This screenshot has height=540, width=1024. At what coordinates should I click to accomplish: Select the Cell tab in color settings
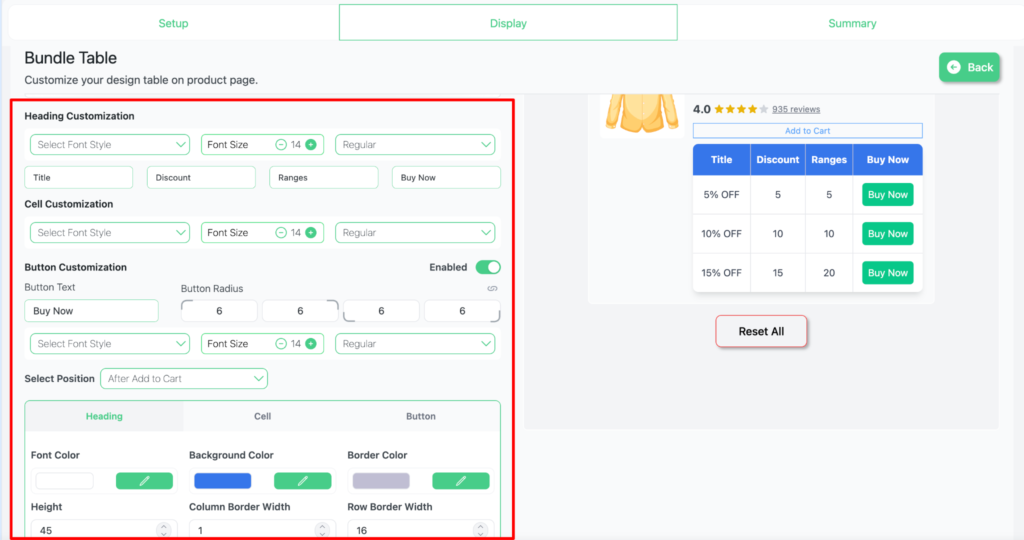click(262, 416)
